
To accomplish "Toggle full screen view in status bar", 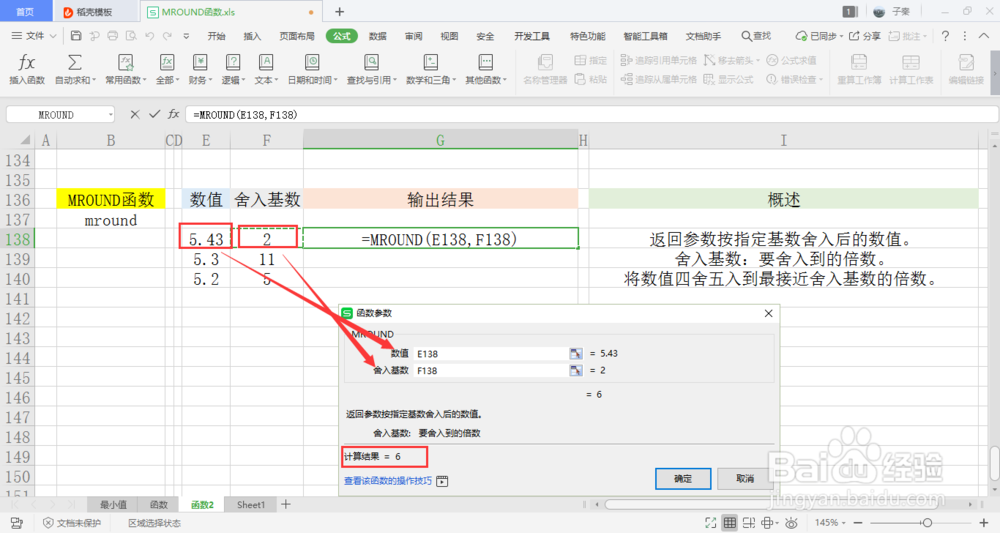I will pos(710,523).
